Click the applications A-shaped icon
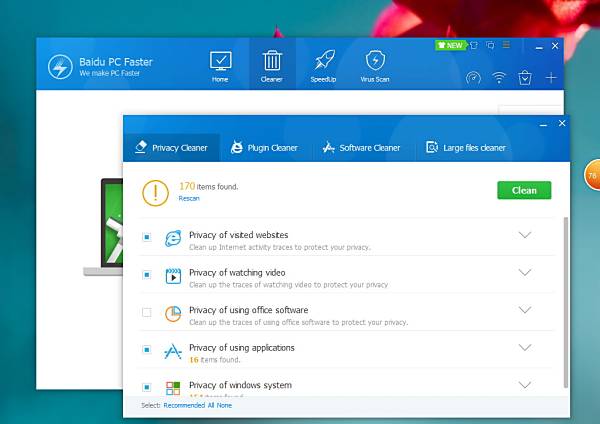The width and height of the screenshot is (600, 424). coord(173,351)
